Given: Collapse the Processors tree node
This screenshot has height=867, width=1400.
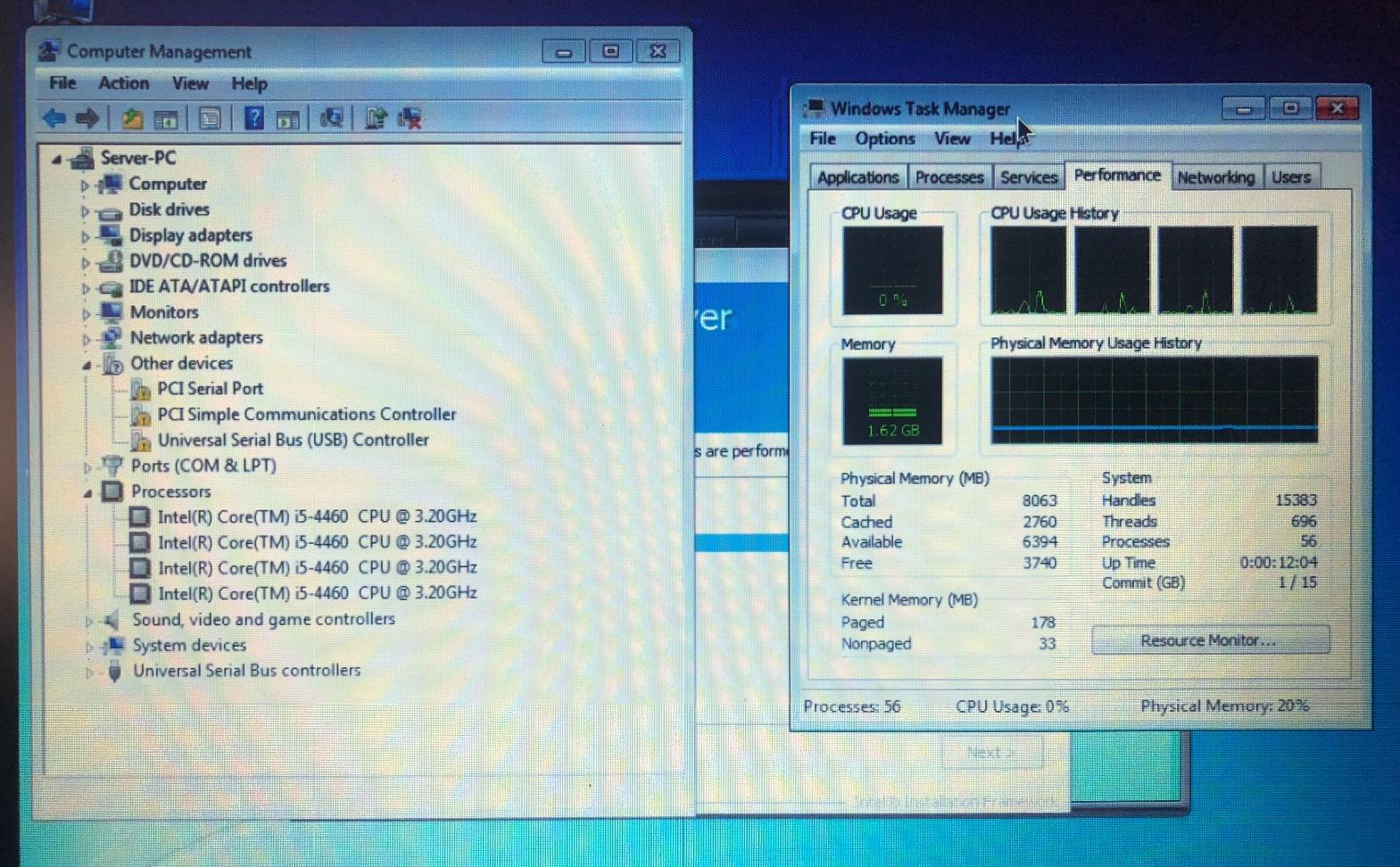Looking at the screenshot, I should [87, 492].
